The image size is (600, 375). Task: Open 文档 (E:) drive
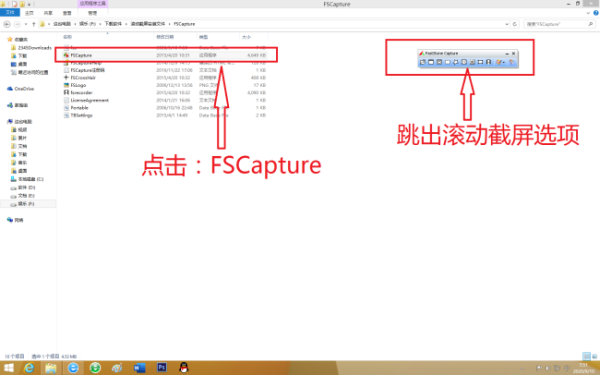(x=23, y=196)
